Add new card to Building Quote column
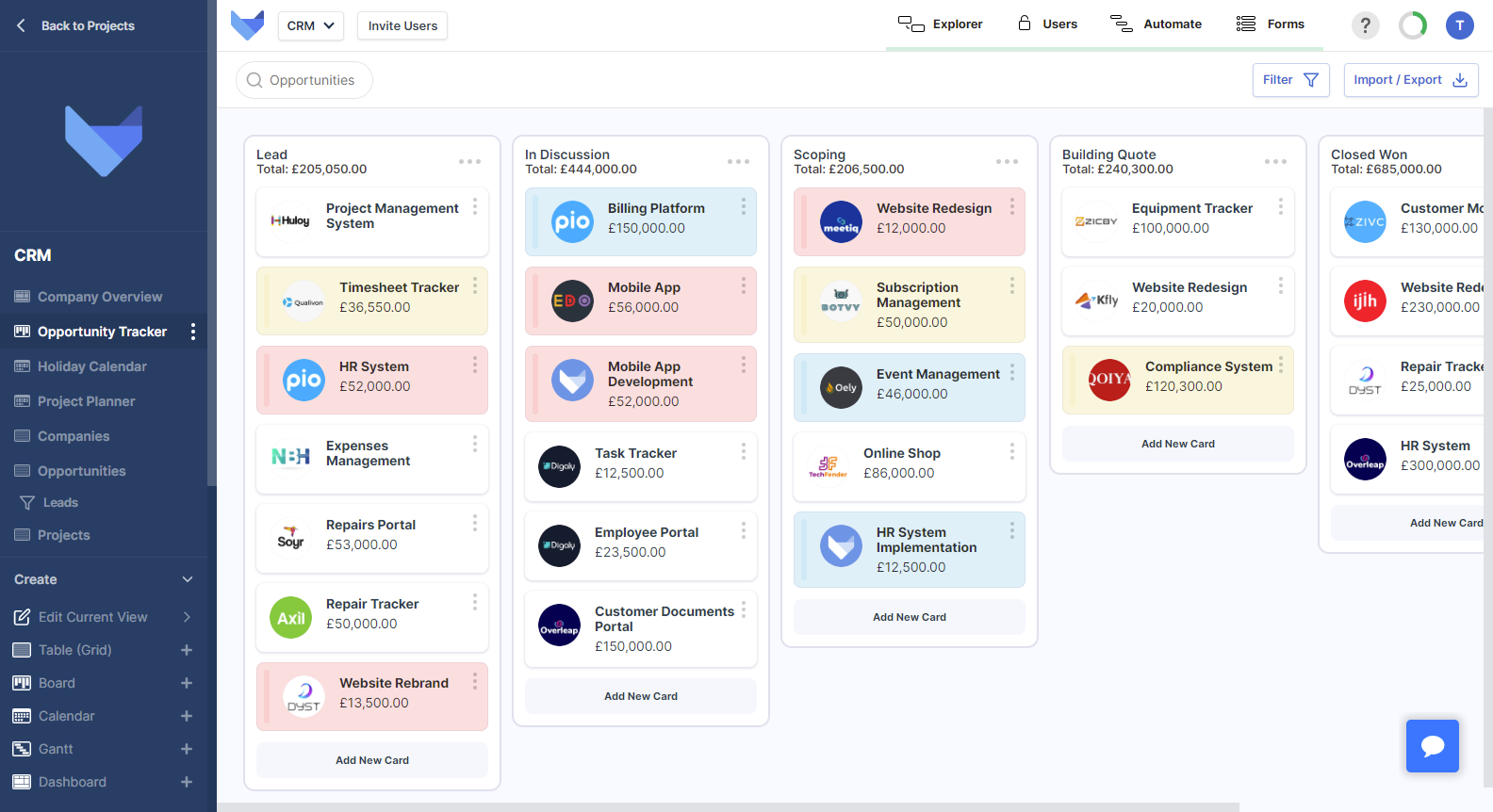This screenshot has height=812, width=1493. pyautogui.click(x=1178, y=444)
